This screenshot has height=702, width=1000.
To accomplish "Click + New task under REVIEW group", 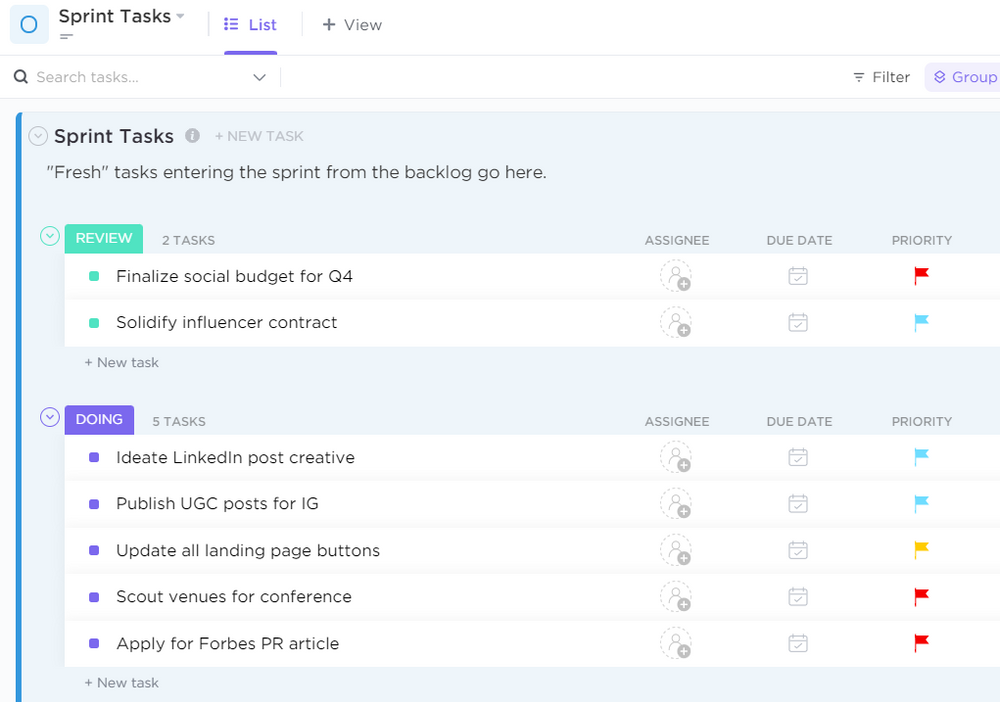I will click(122, 362).
